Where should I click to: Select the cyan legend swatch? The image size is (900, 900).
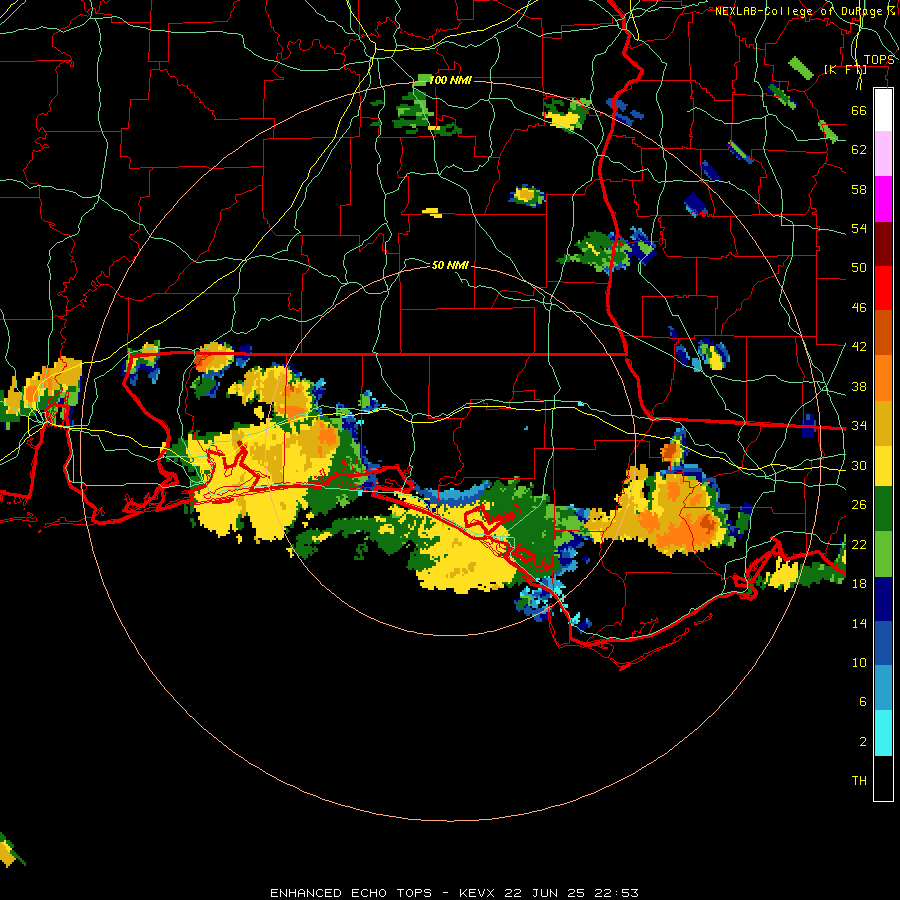click(883, 733)
